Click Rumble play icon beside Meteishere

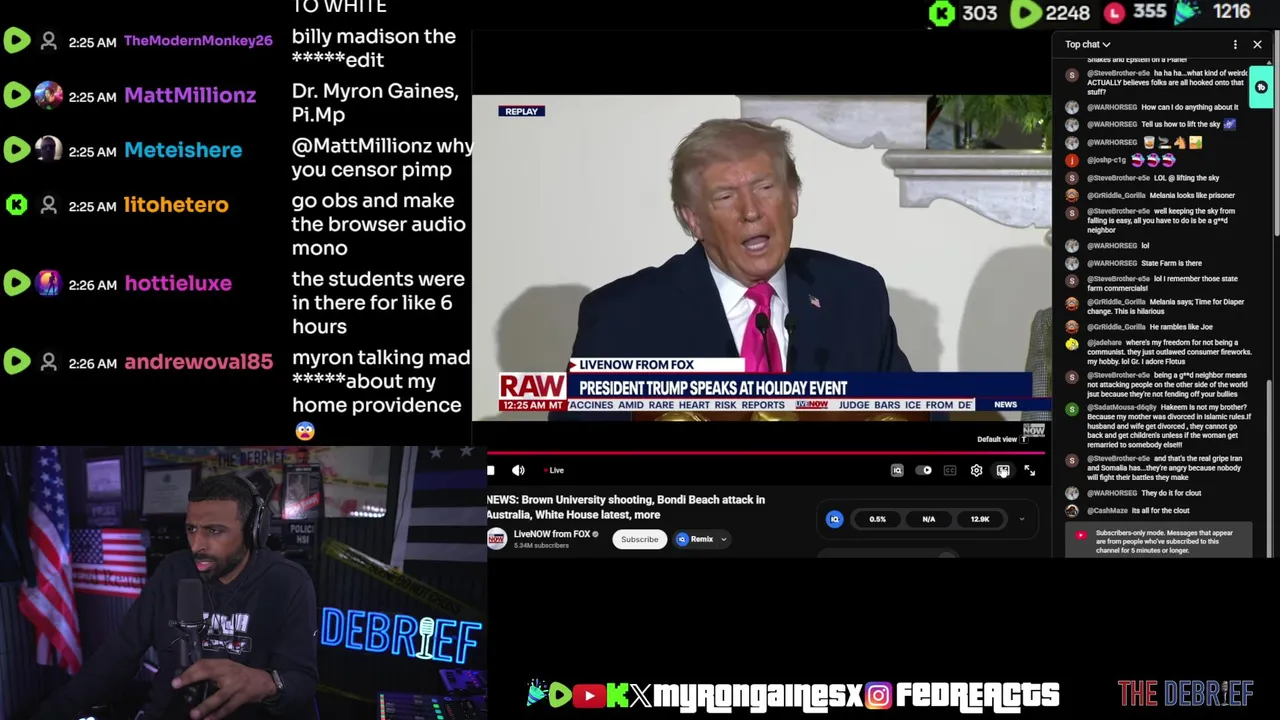[16, 150]
